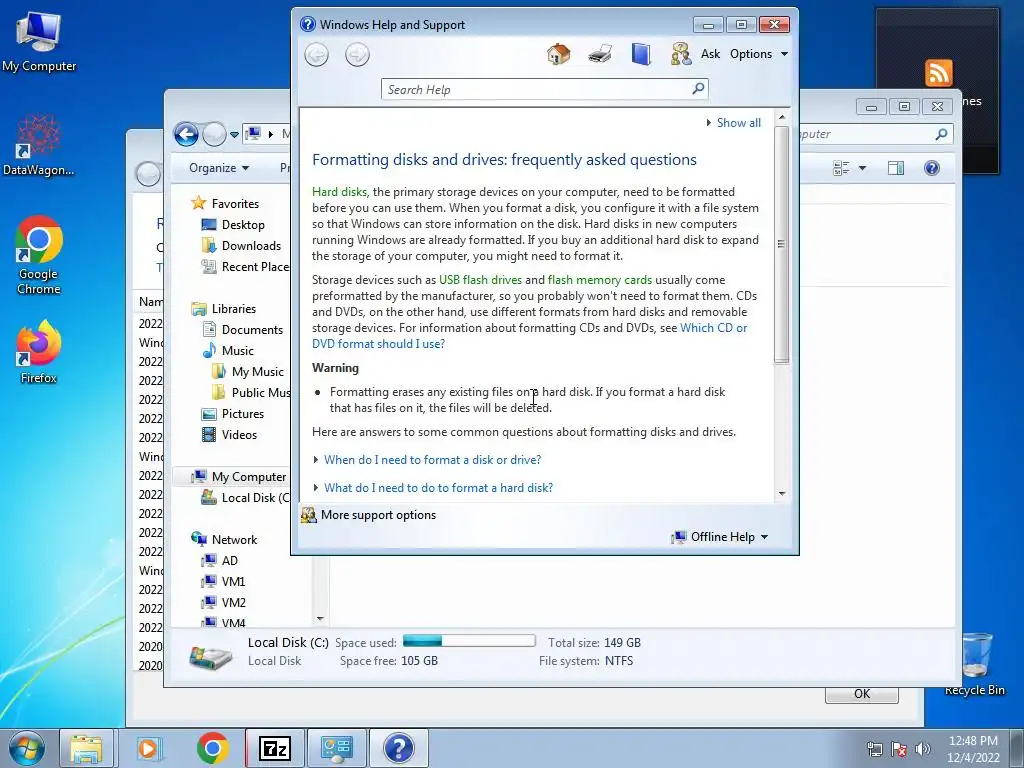Open Offline Help dropdown
Viewport: 1024px width, 768px height.
pyautogui.click(x=720, y=537)
